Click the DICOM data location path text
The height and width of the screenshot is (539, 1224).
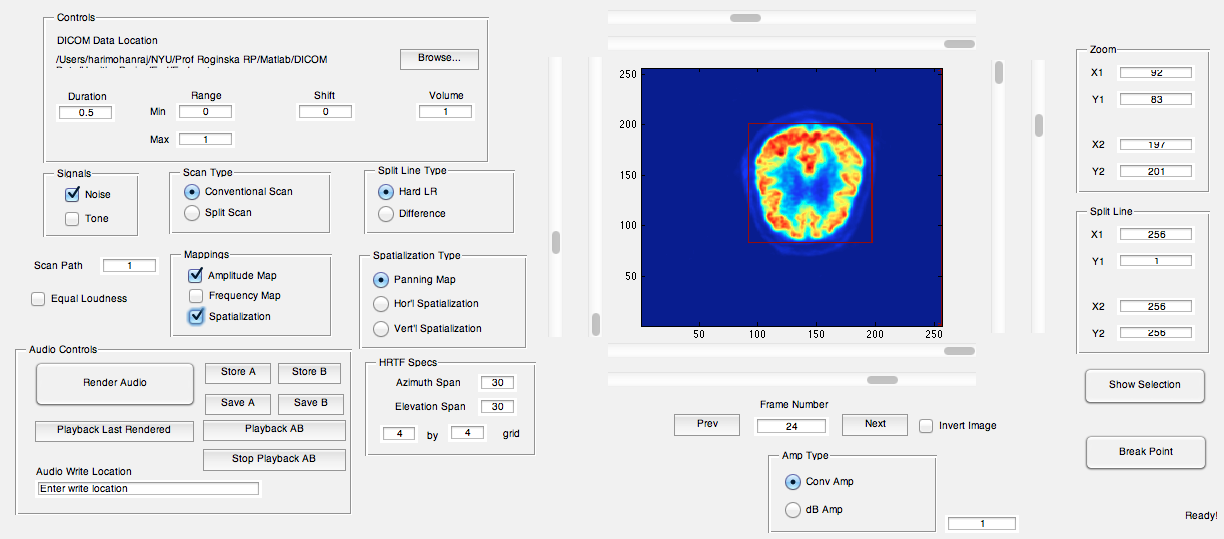coord(192,60)
